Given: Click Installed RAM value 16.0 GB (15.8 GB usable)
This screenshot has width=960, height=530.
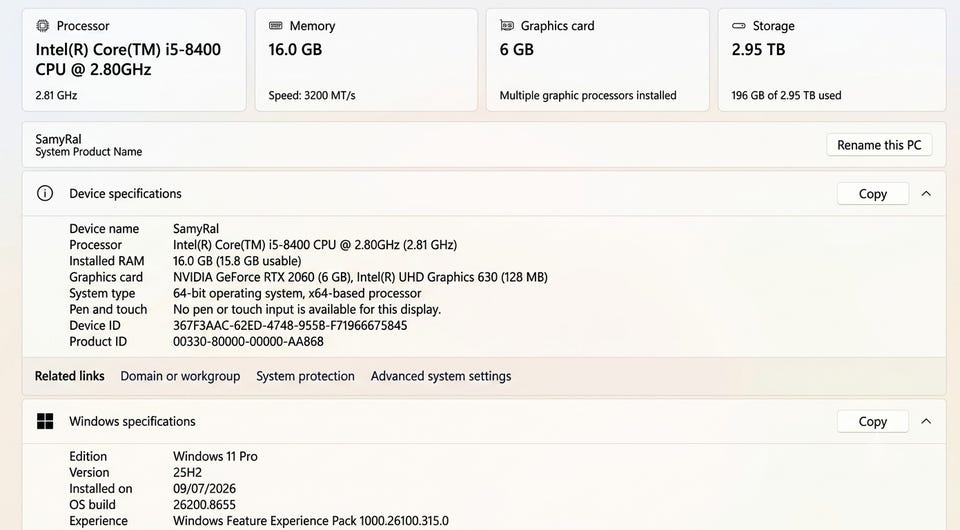Looking at the screenshot, I should coord(237,261).
